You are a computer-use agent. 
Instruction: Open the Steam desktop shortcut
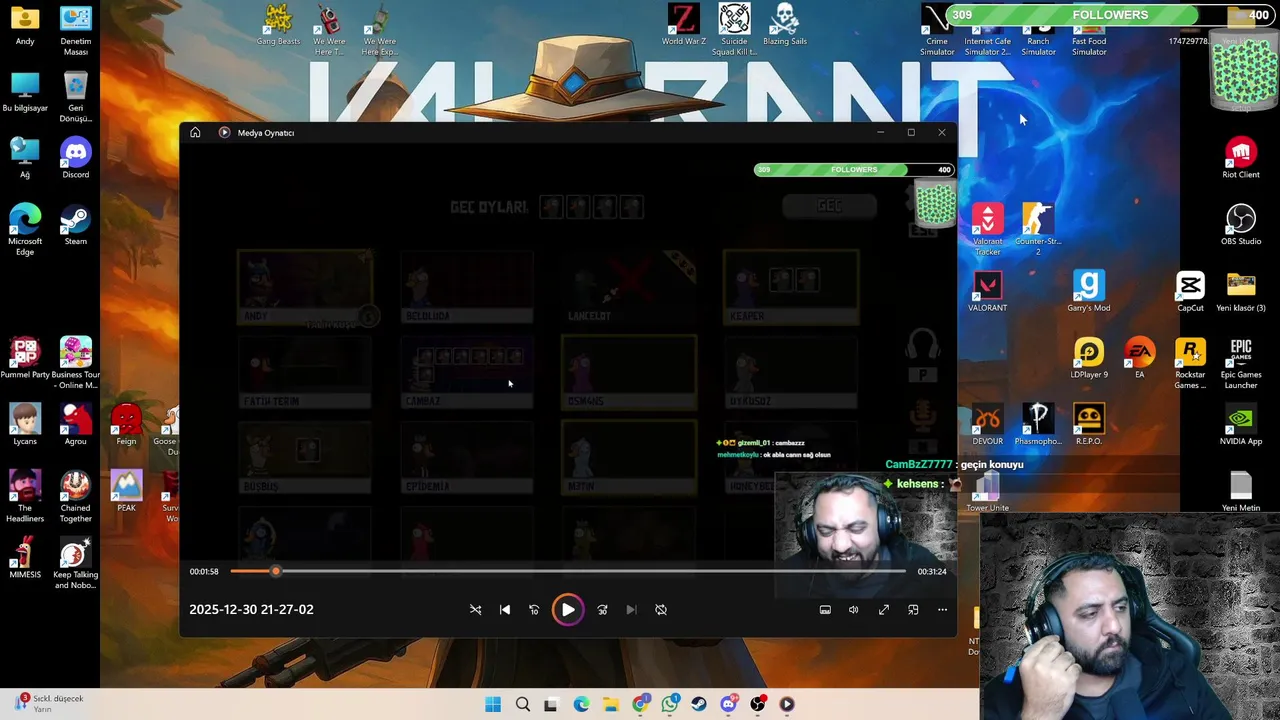click(x=75, y=225)
